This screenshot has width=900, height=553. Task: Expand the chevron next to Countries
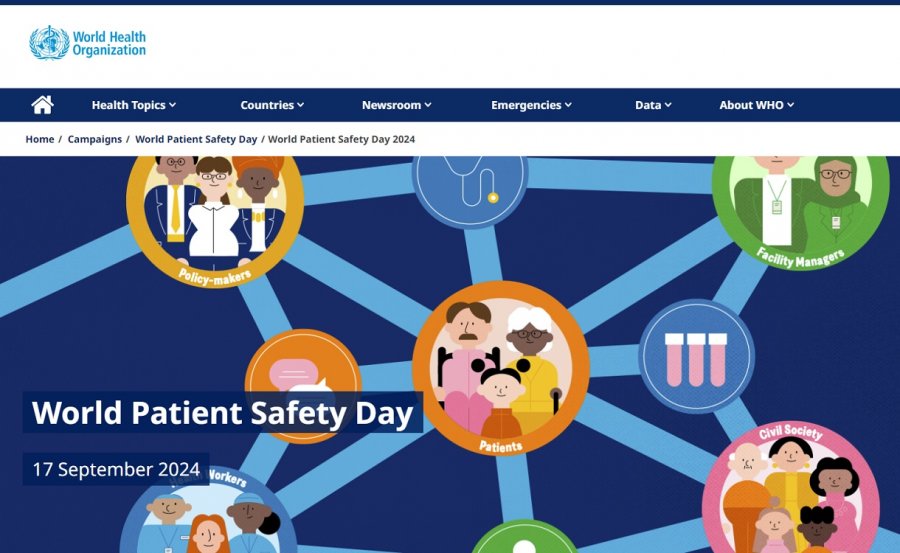(x=300, y=105)
